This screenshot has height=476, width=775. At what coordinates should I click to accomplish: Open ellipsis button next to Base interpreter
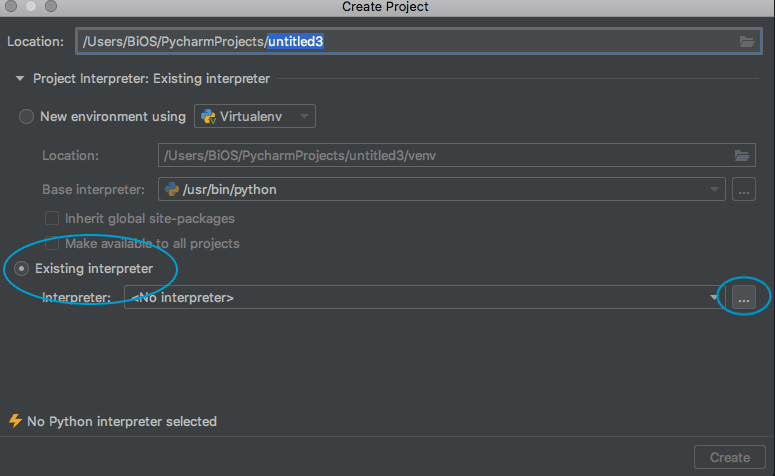tap(744, 189)
